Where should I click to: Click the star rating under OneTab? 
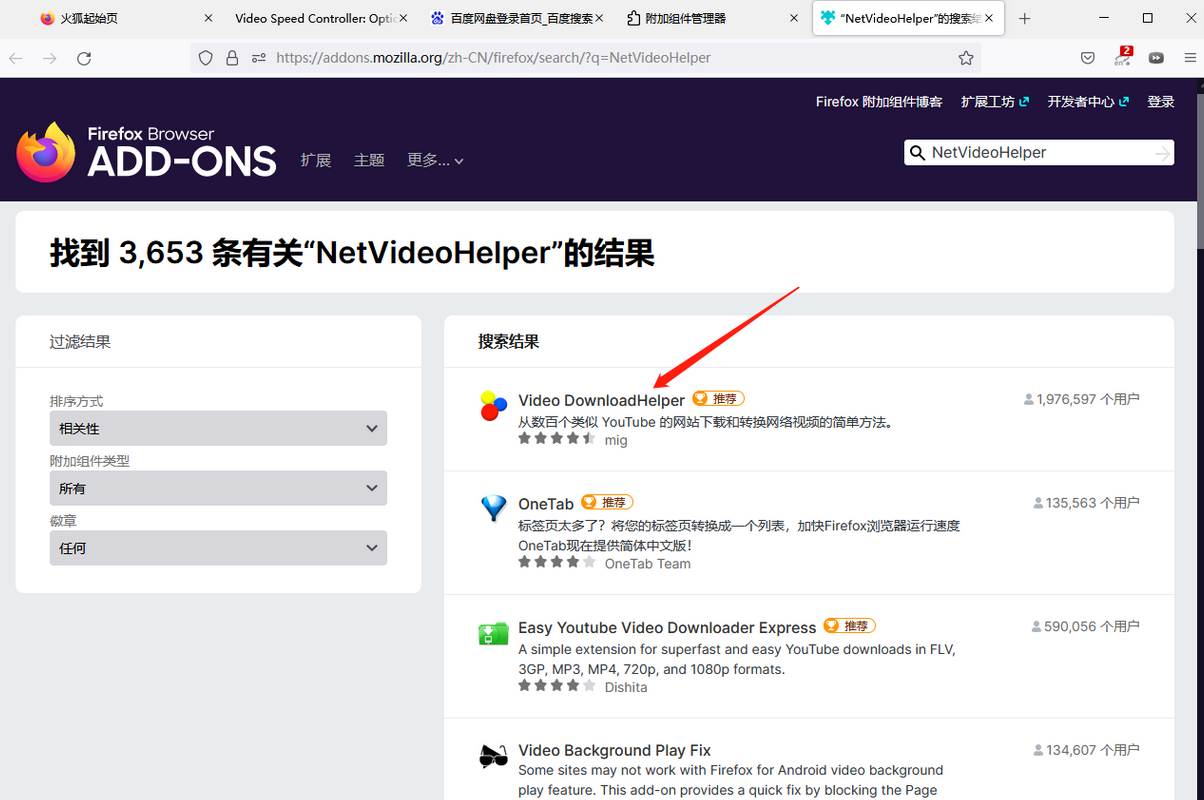click(x=557, y=562)
